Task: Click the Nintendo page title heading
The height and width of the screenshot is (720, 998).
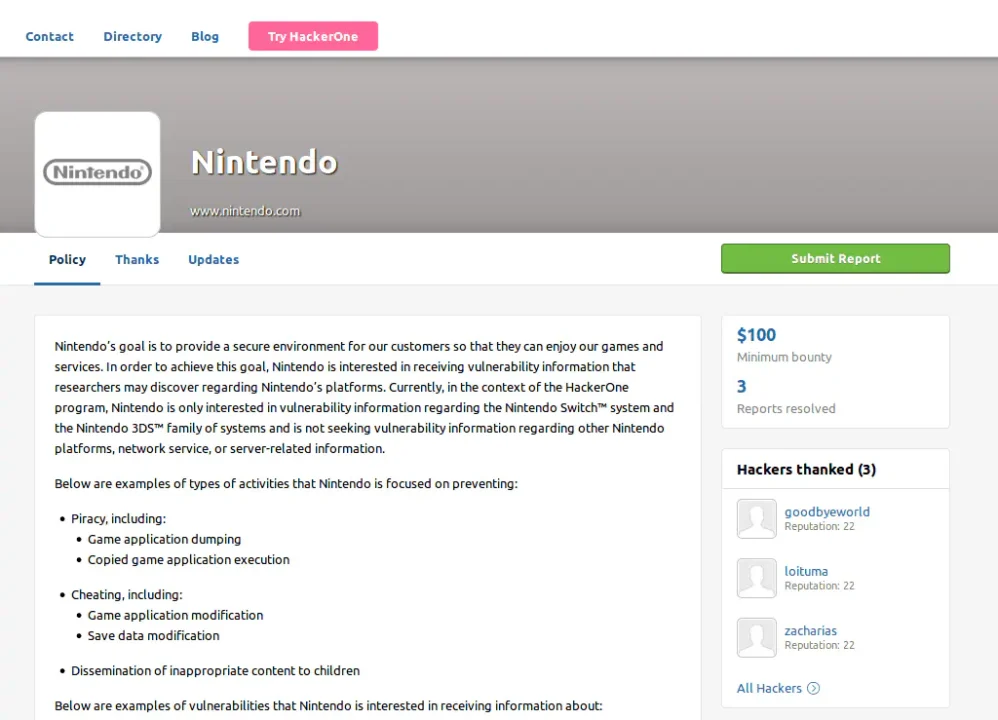Action: click(x=264, y=162)
